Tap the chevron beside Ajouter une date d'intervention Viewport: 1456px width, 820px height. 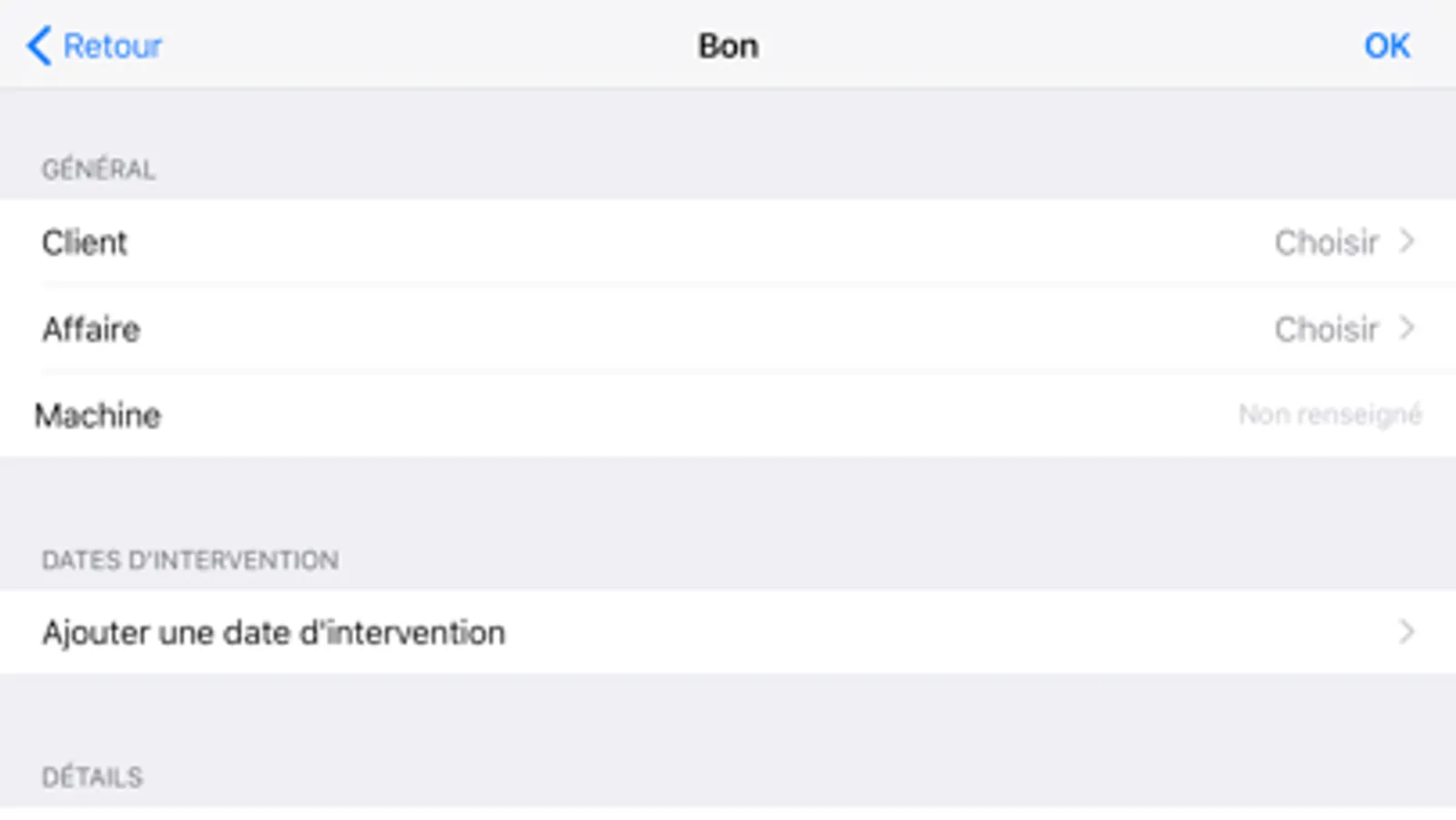(x=1407, y=631)
